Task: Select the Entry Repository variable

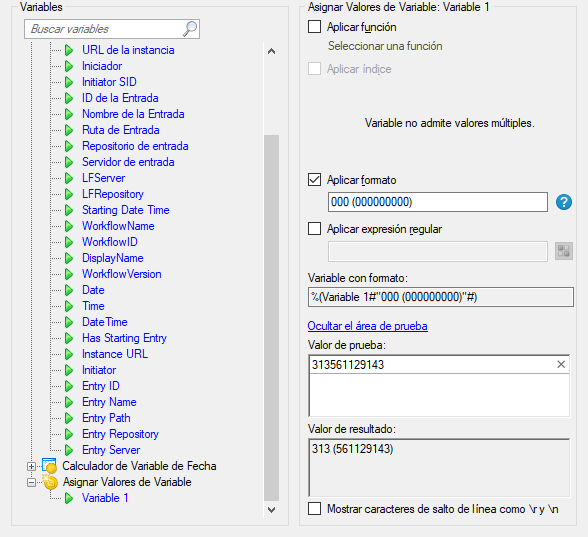Action: tap(120, 434)
